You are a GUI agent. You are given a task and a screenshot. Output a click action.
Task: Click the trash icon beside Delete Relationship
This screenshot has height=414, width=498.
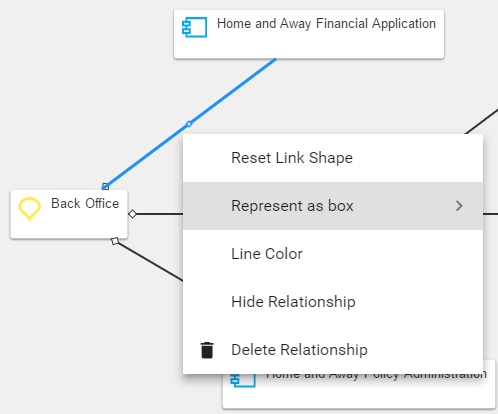point(207,350)
